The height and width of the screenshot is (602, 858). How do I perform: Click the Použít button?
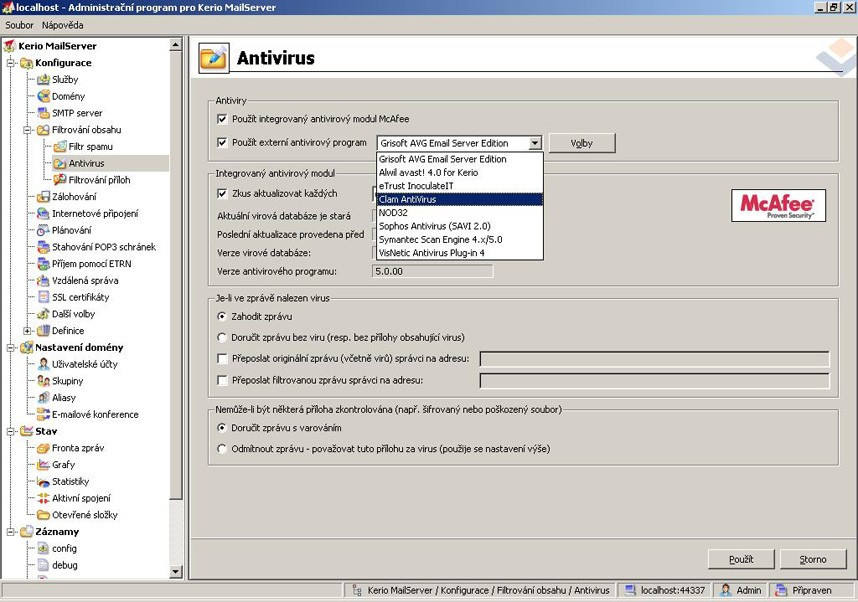pos(741,559)
